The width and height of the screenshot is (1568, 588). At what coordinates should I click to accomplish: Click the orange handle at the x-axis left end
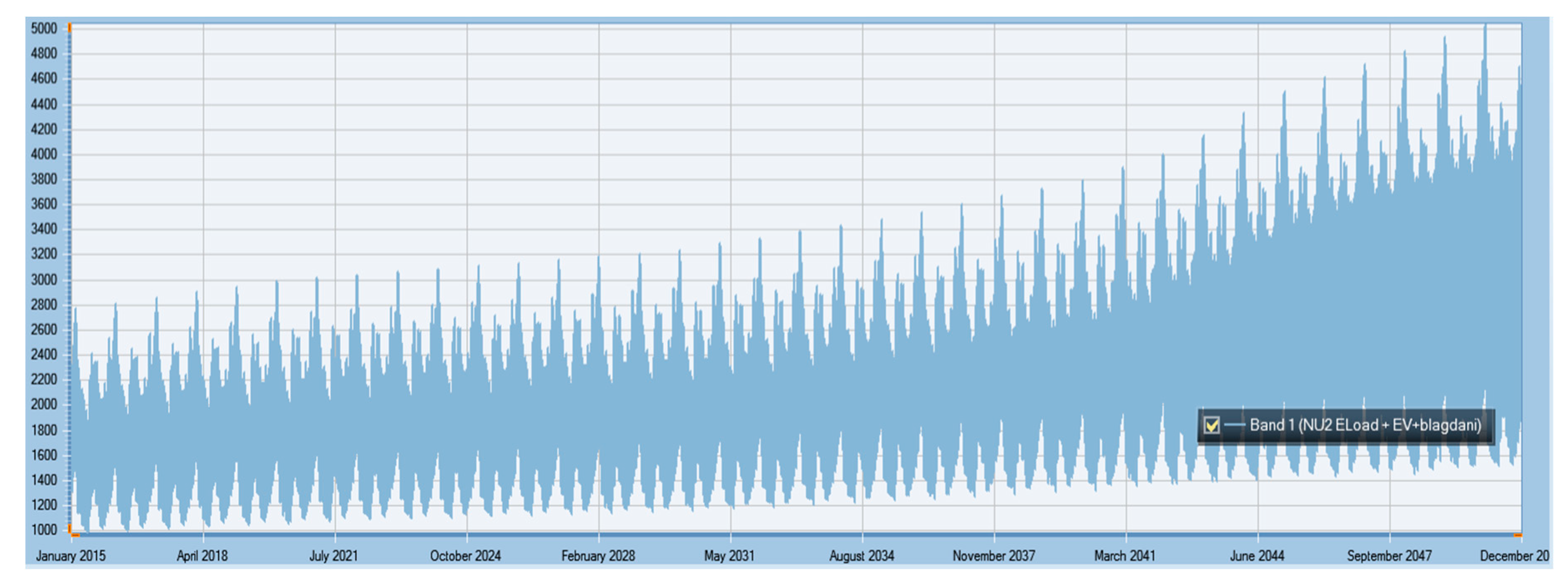pos(75,535)
